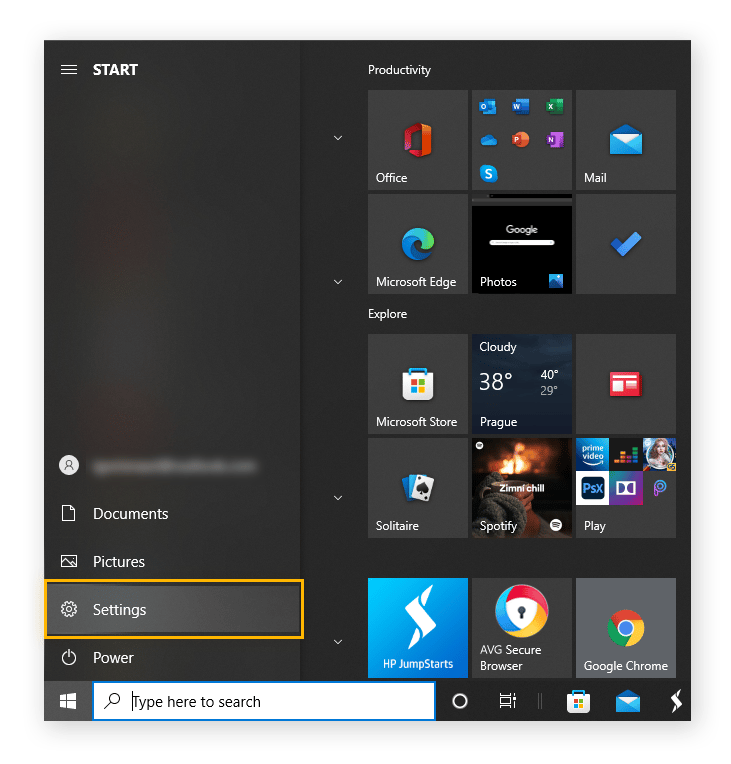Open the Photos tile

(521, 244)
